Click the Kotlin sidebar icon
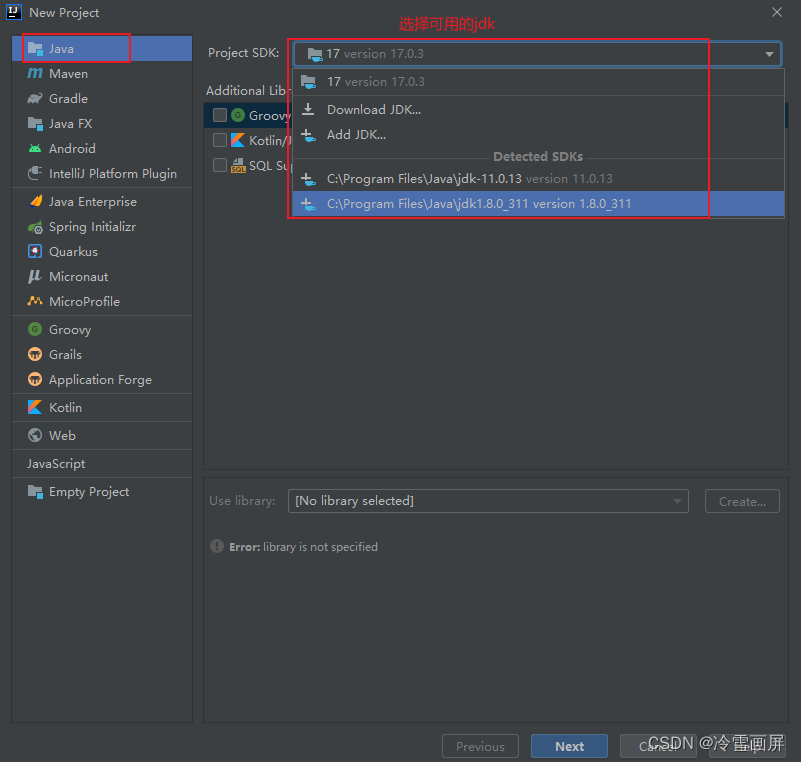Screen dimensions: 801x762 pos(35,408)
